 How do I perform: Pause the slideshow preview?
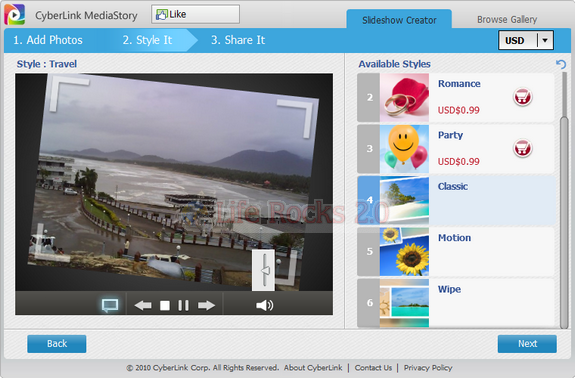[x=183, y=305]
